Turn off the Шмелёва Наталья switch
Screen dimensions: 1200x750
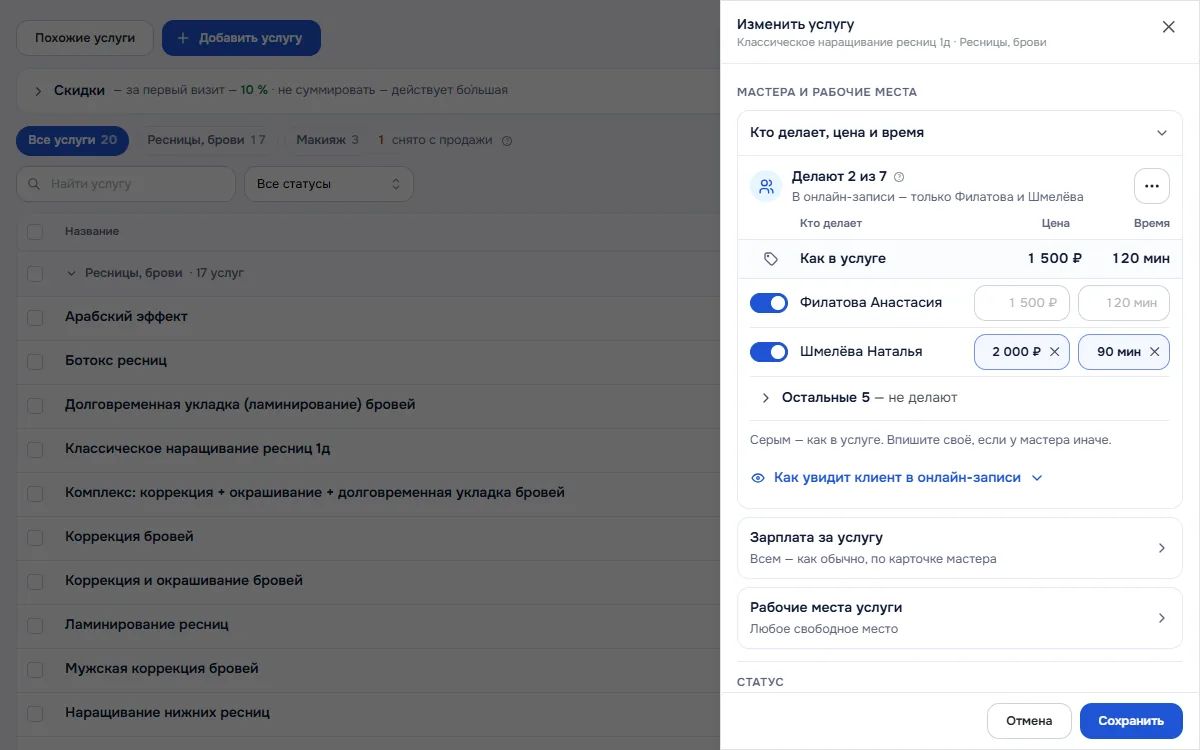pos(769,352)
